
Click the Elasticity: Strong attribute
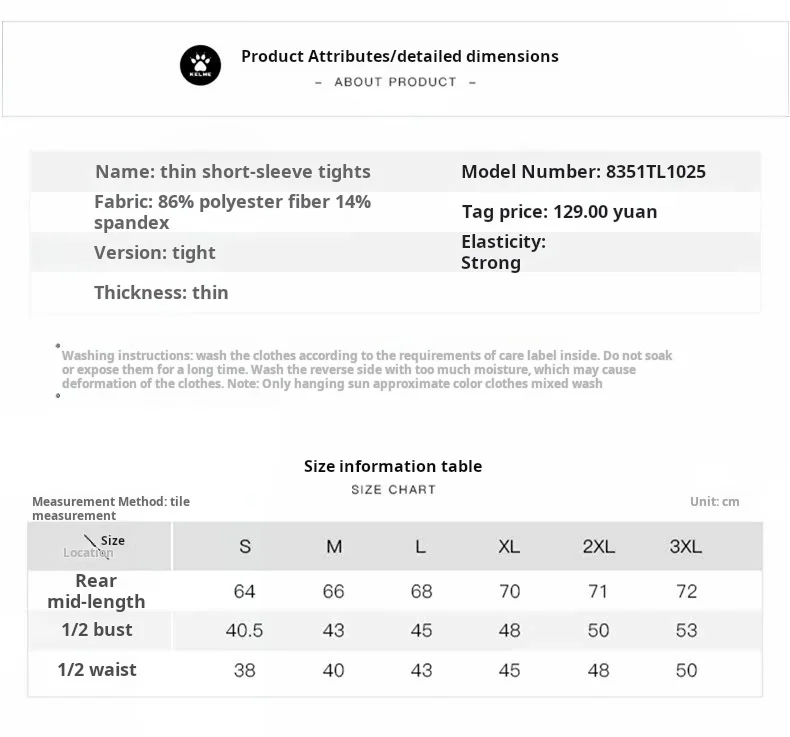coord(503,252)
